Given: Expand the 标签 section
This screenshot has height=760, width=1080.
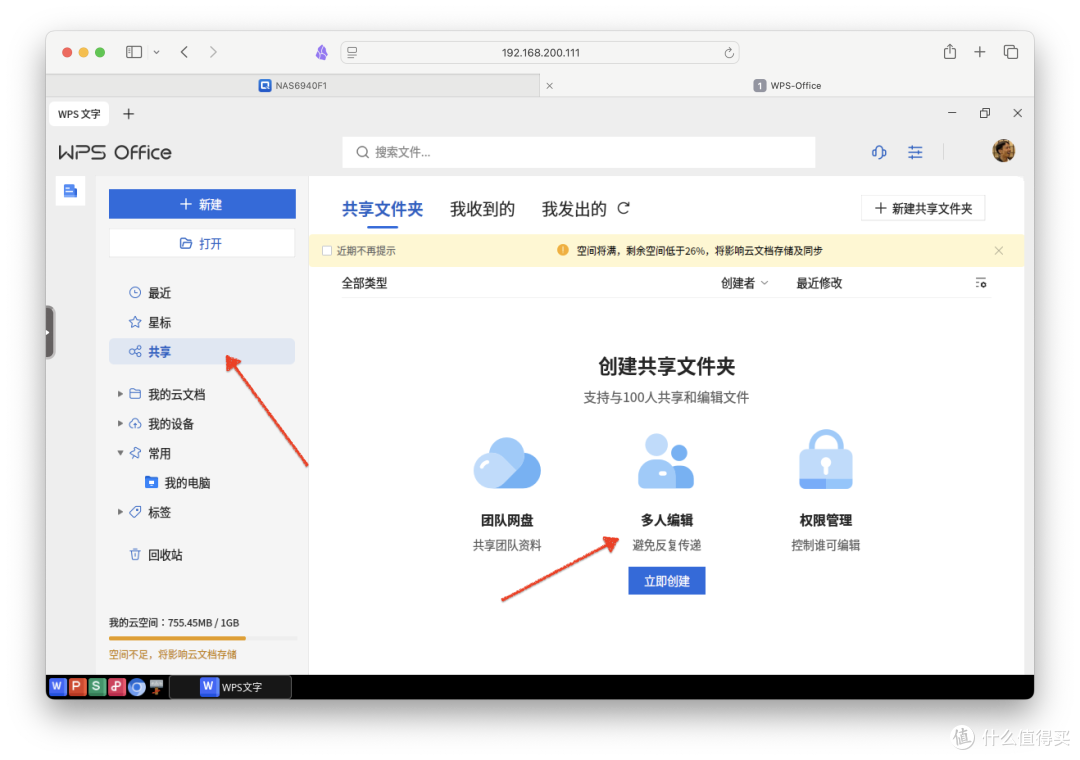Looking at the screenshot, I should [x=120, y=512].
